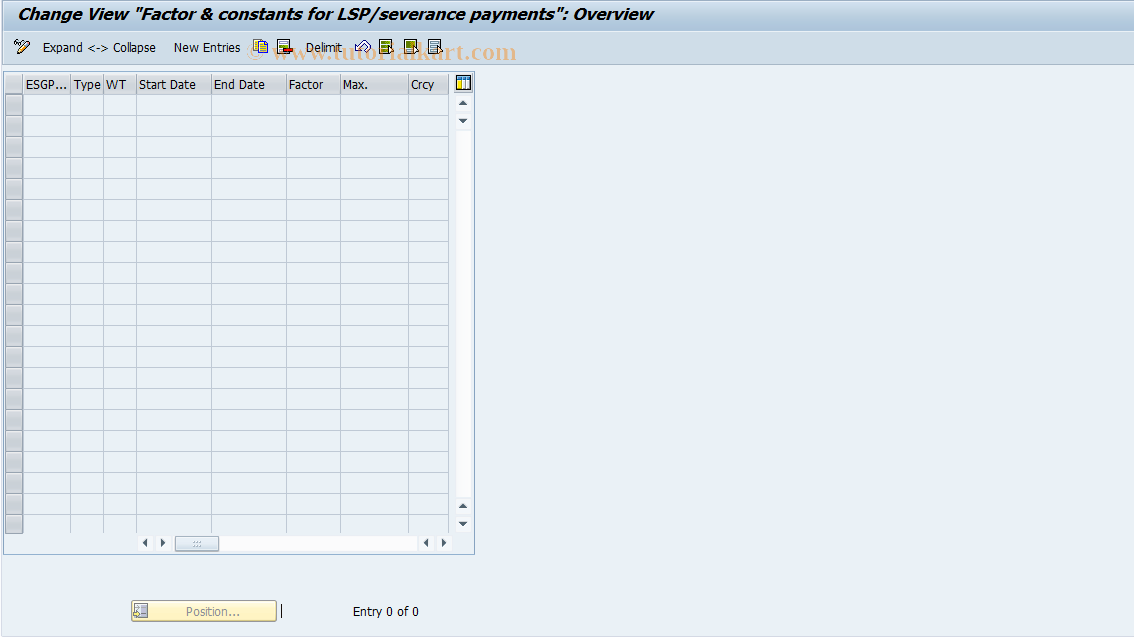
Task: Click the Delete row icon
Action: tap(284, 47)
